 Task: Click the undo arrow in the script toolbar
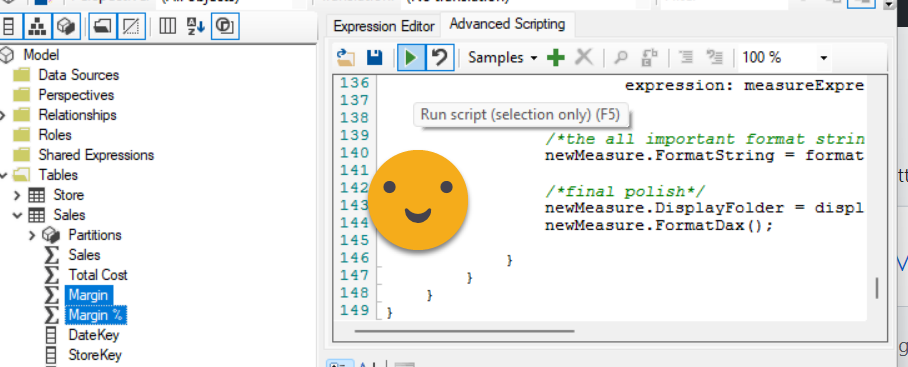(x=440, y=57)
